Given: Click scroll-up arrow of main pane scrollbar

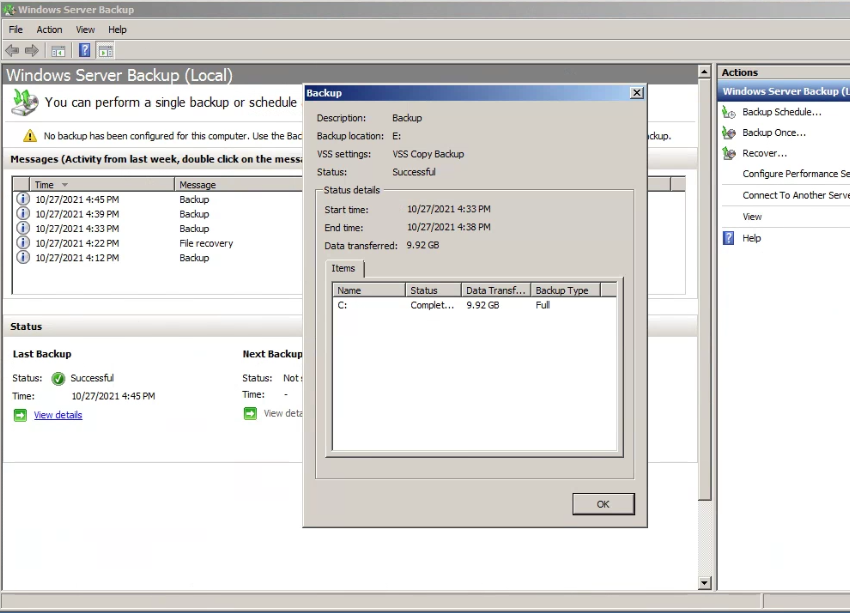Looking at the screenshot, I should tap(704, 71).
